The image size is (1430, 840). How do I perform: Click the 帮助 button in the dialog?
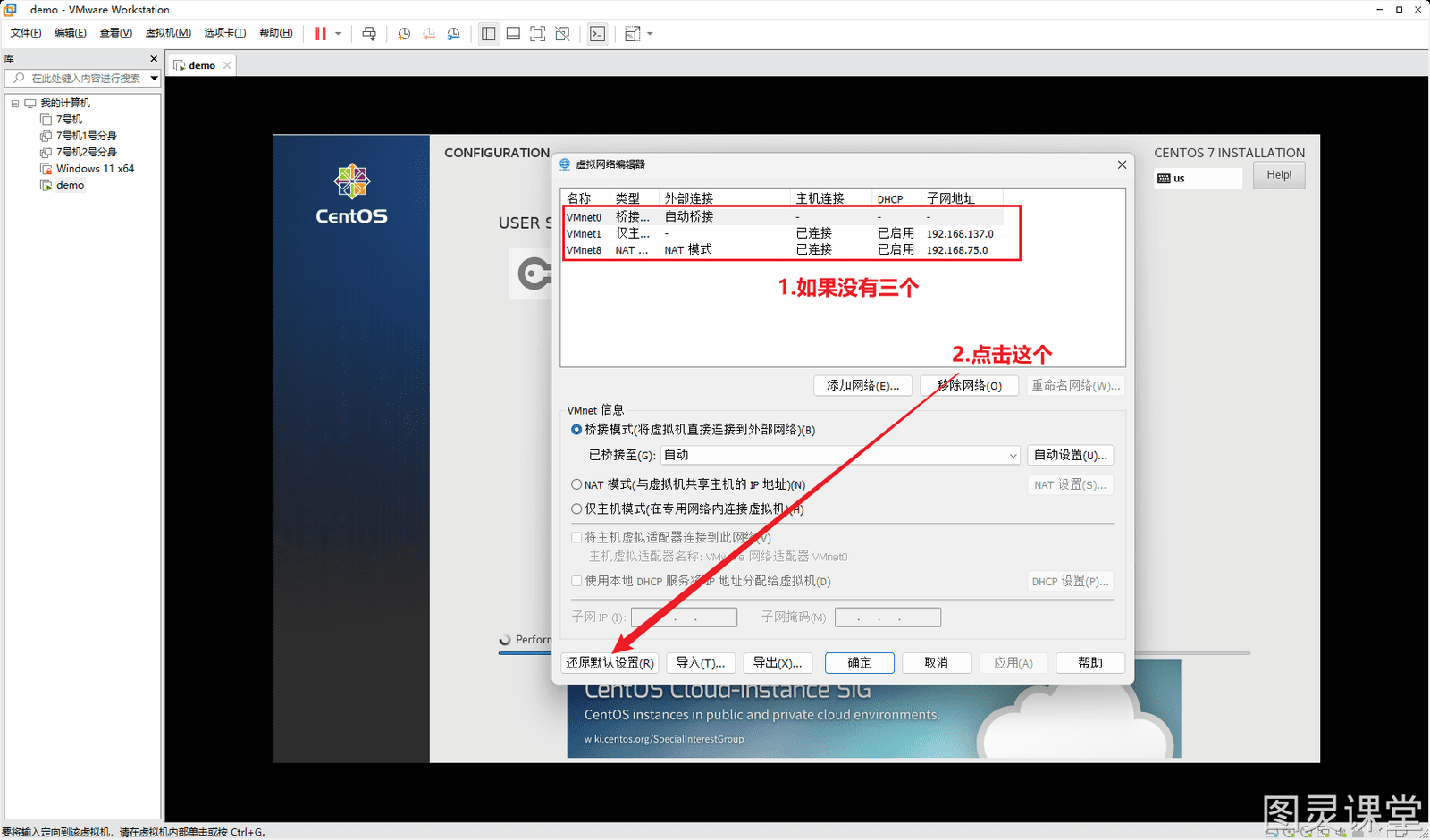click(x=1089, y=663)
